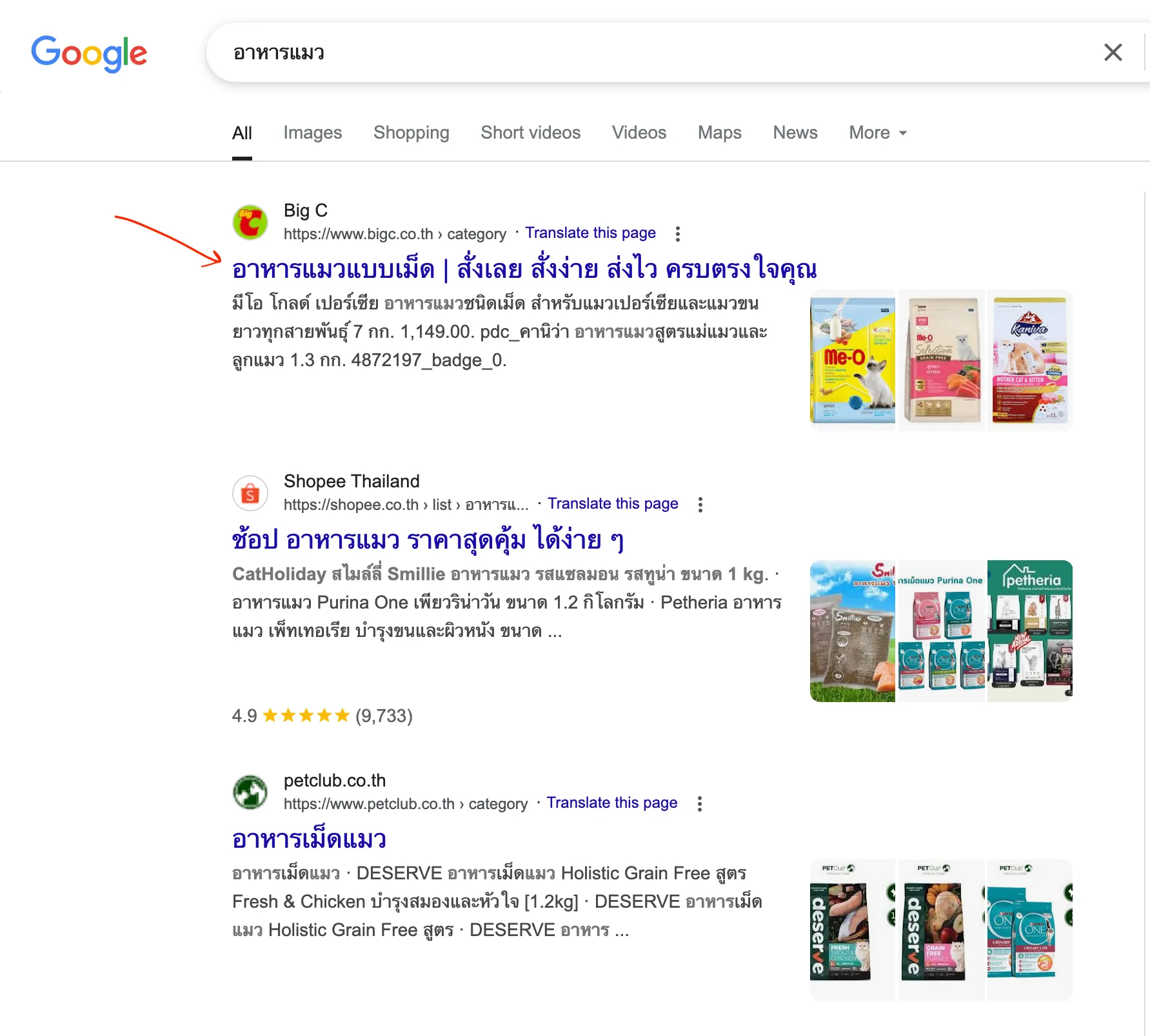Switch to the Images tab
The image size is (1150, 1036).
point(313,133)
